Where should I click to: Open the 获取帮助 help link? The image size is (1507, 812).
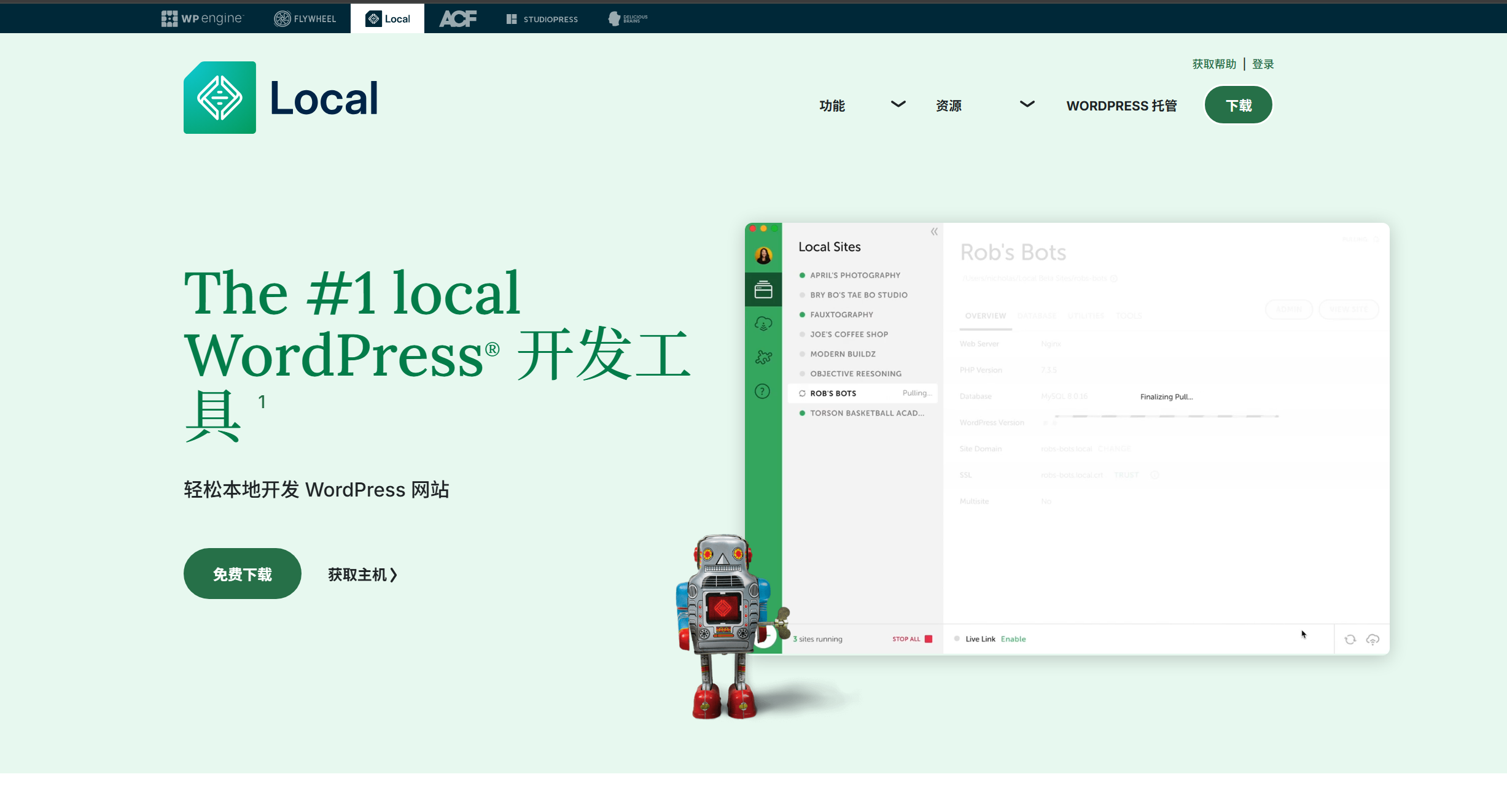pyautogui.click(x=1214, y=64)
